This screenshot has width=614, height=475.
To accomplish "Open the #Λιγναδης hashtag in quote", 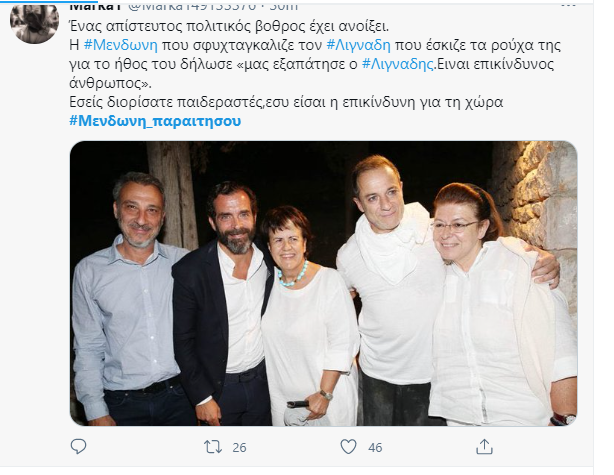I will [398, 64].
